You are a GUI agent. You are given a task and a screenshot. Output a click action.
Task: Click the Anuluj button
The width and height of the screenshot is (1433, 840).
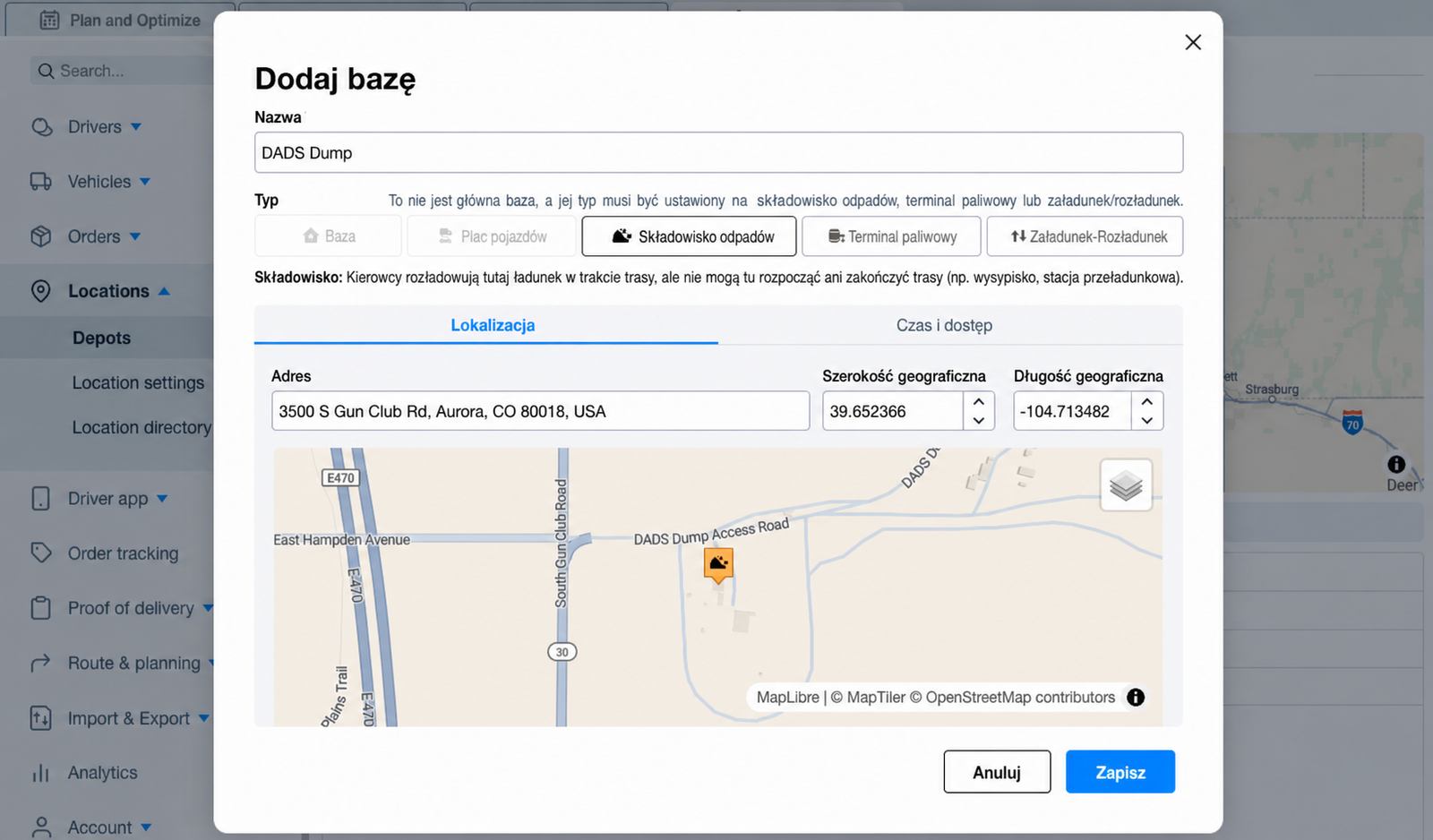[997, 772]
